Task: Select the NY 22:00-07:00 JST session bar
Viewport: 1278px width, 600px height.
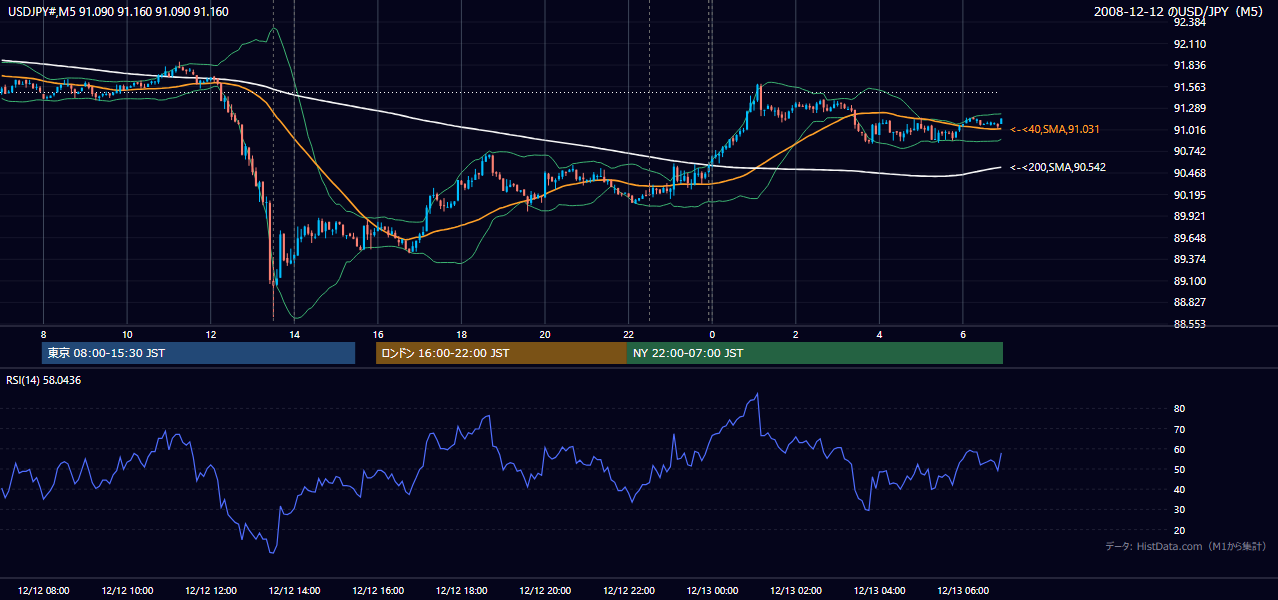Action: (x=815, y=353)
